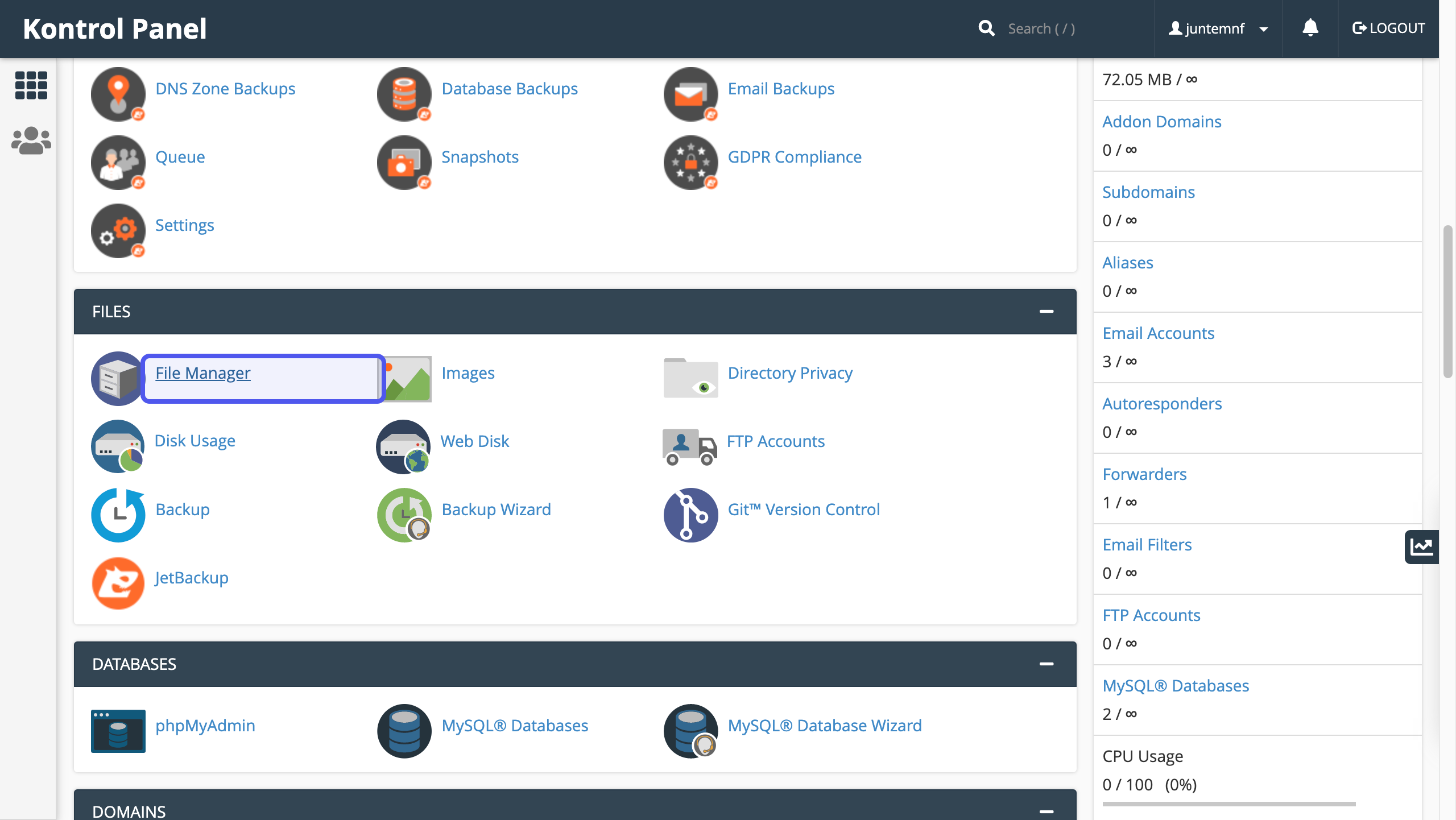Open the Snapshots camera icon

(x=404, y=162)
